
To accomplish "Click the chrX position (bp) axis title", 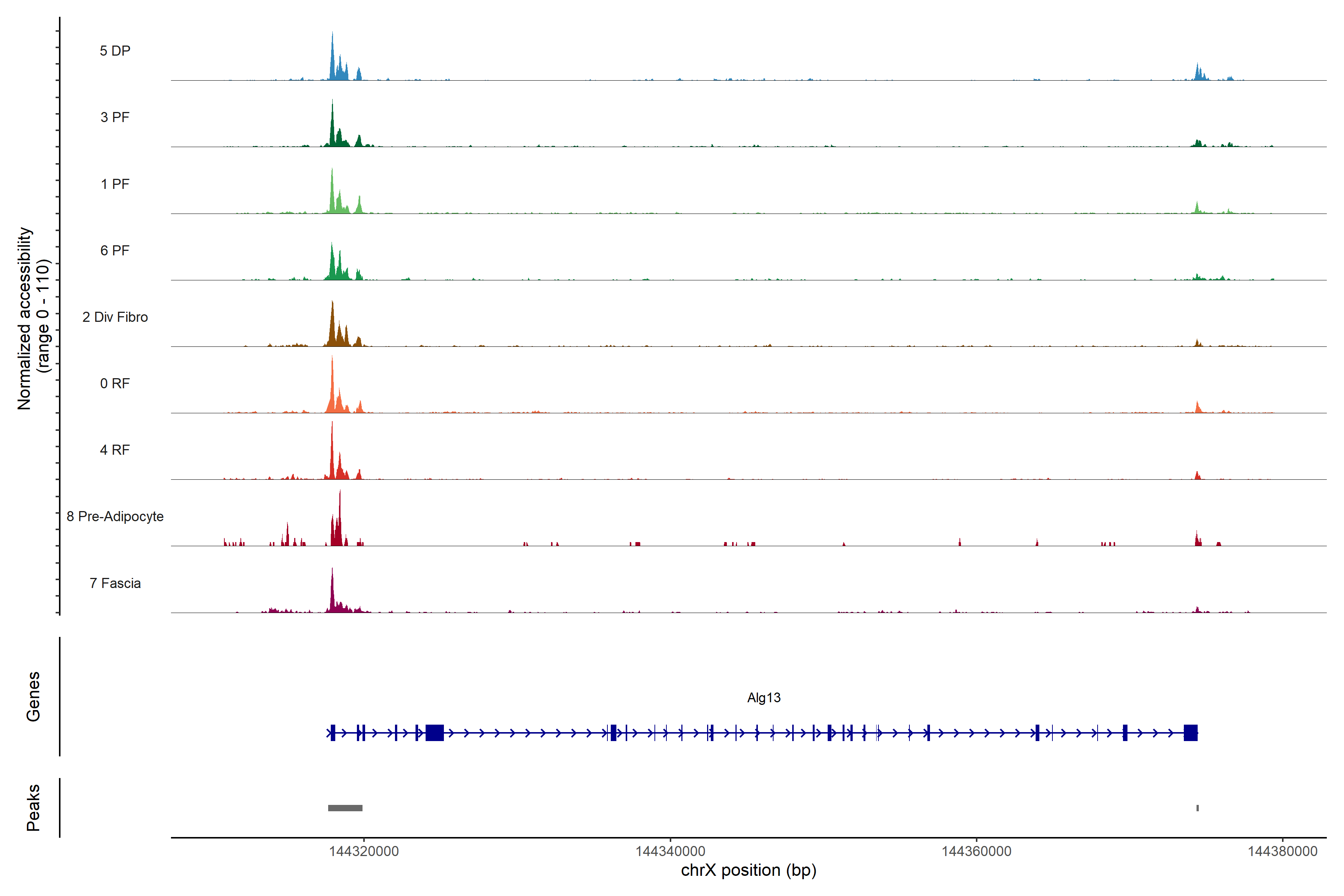I will tap(749, 870).
